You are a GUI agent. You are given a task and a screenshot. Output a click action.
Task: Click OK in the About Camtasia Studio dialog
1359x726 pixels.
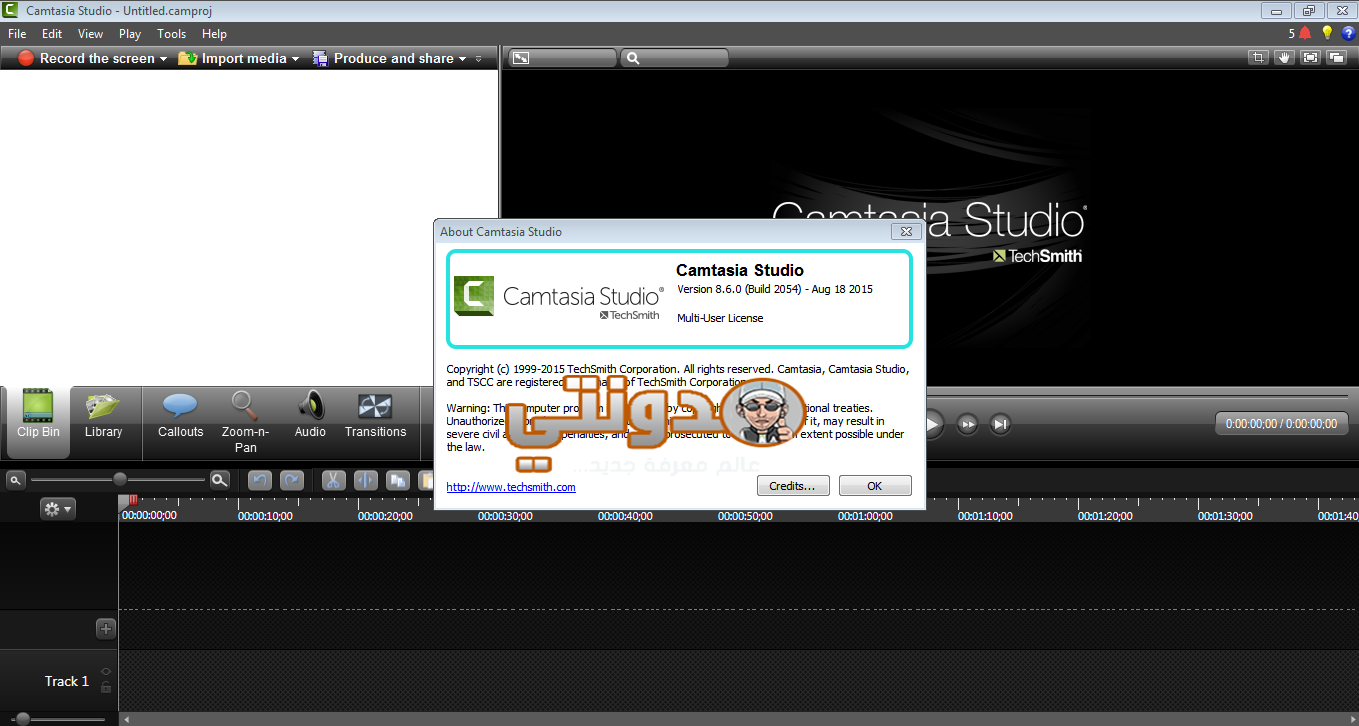click(x=875, y=486)
